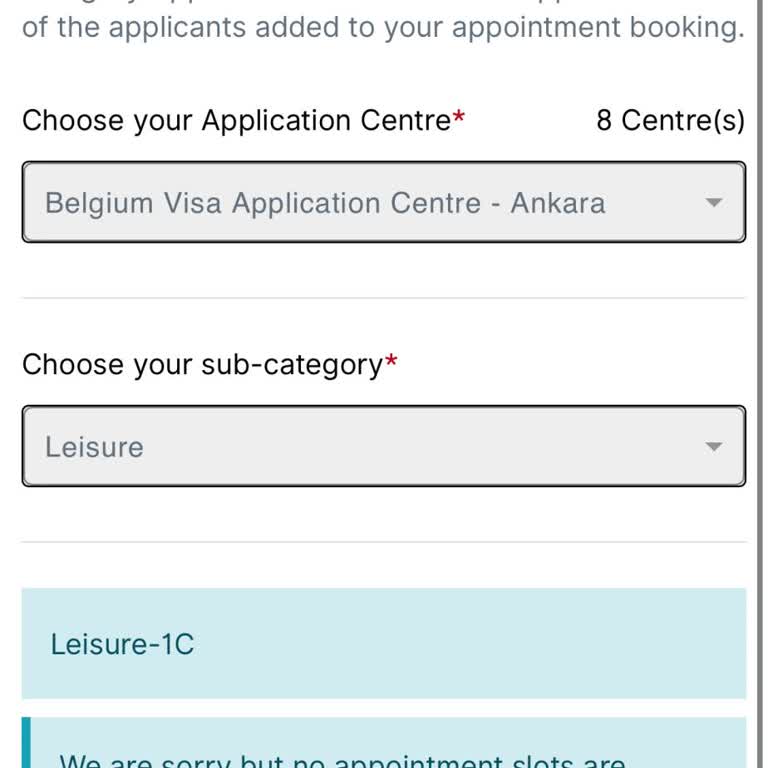The height and width of the screenshot is (768, 768).
Task: Open the Application Centre dropdown arrow
Action: tap(713, 203)
